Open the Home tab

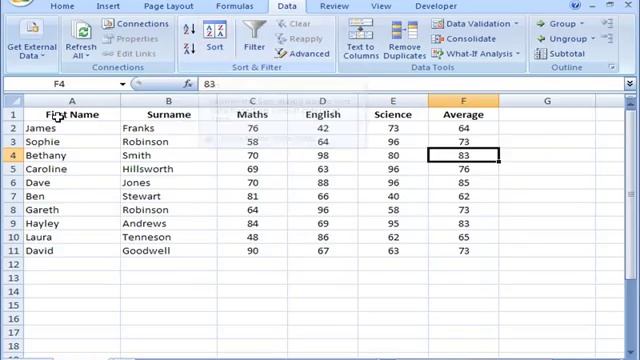62,6
